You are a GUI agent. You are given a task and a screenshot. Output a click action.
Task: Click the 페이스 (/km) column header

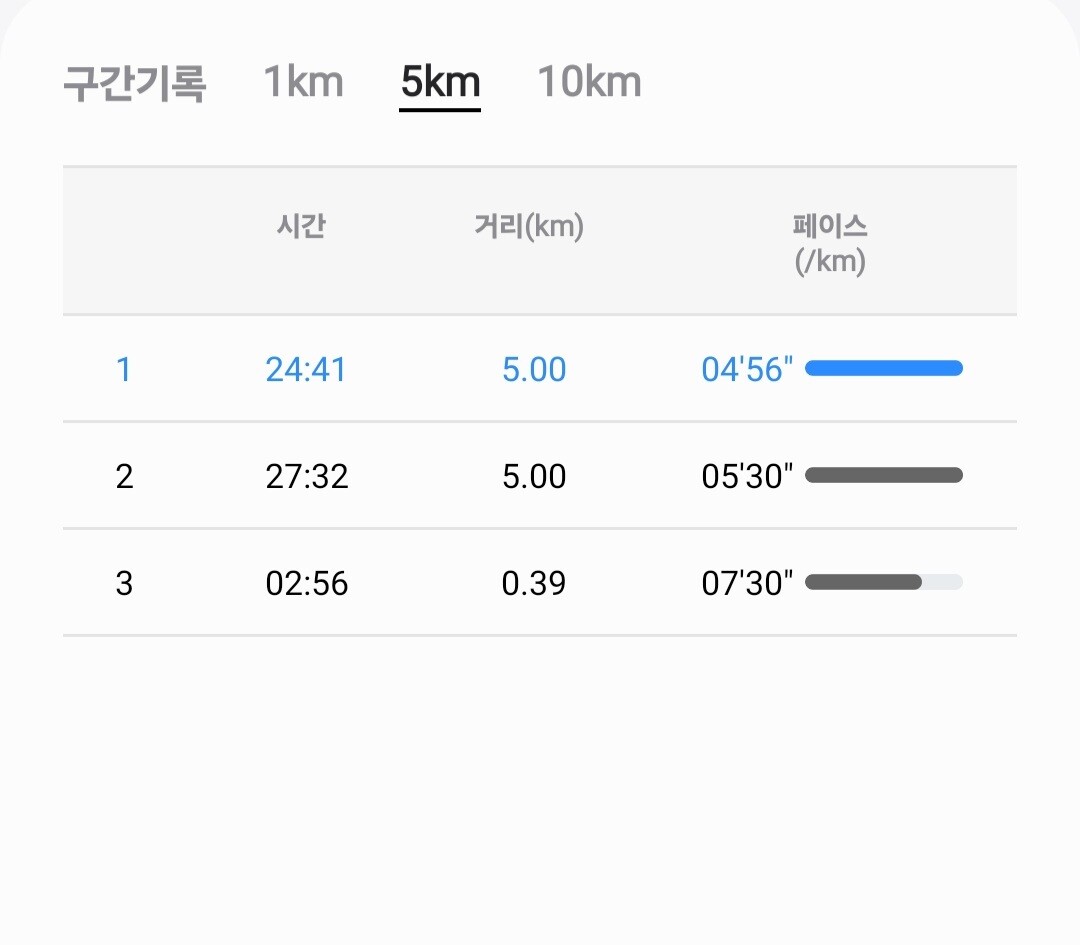829,244
